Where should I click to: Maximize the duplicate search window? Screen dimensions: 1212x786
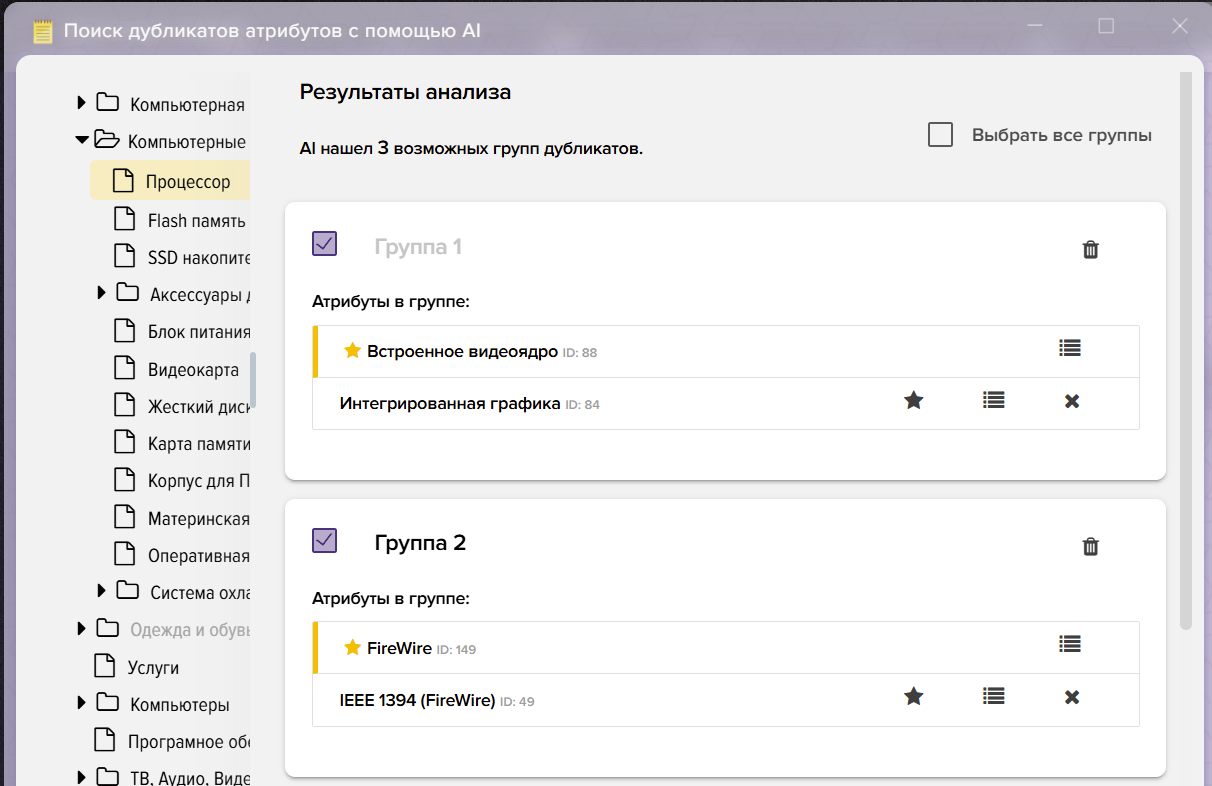1106,26
